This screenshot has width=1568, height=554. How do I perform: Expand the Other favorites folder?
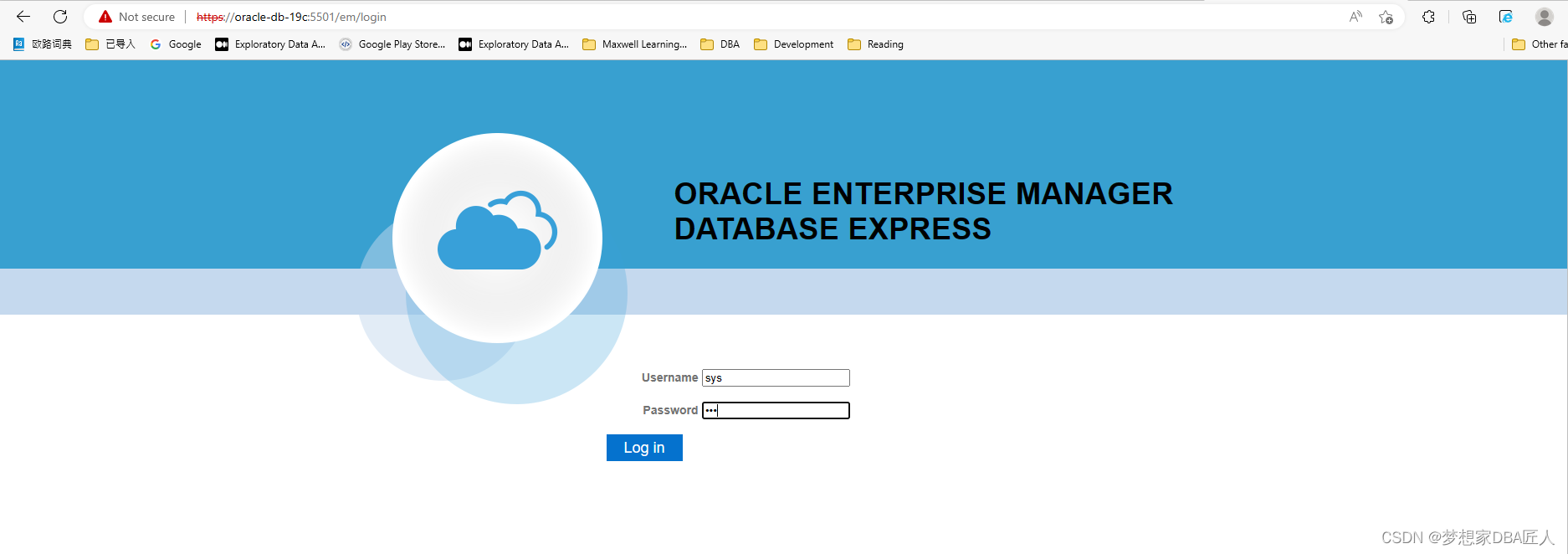tap(1540, 44)
